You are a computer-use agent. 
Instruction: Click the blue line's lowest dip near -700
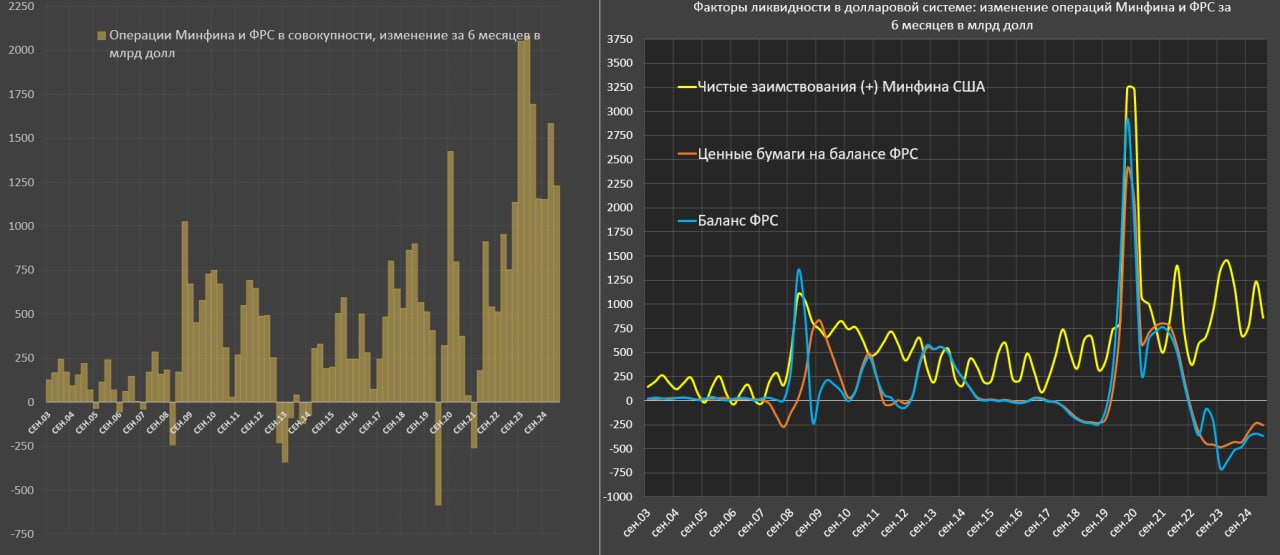coord(1222,468)
